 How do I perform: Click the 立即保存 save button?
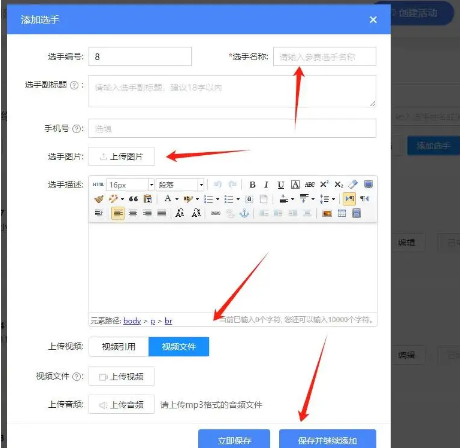tap(234, 439)
